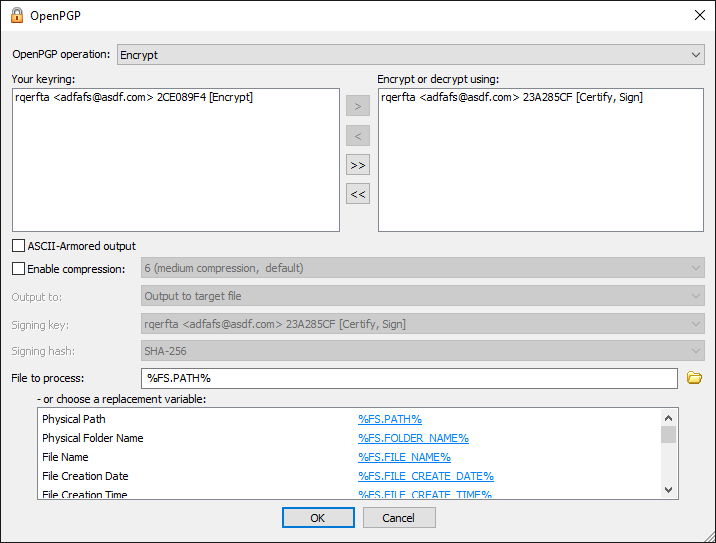Click the single right arrow add key button
Screen dimensions: 716x543
point(357,106)
